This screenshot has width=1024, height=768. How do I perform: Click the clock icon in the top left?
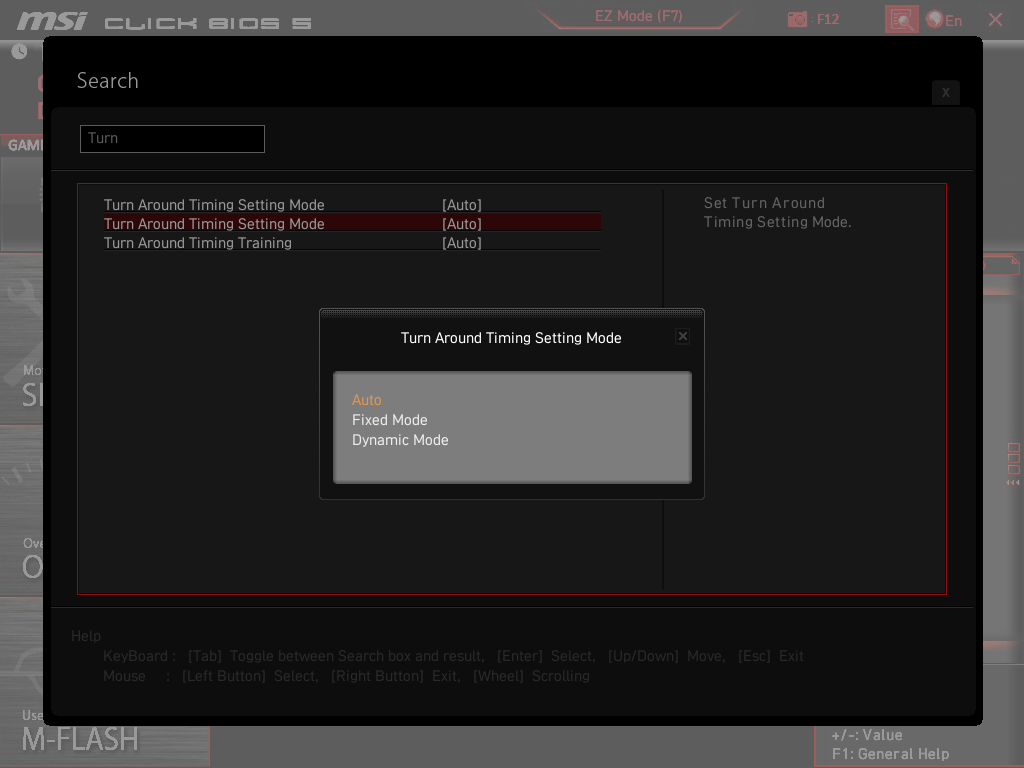pos(20,52)
